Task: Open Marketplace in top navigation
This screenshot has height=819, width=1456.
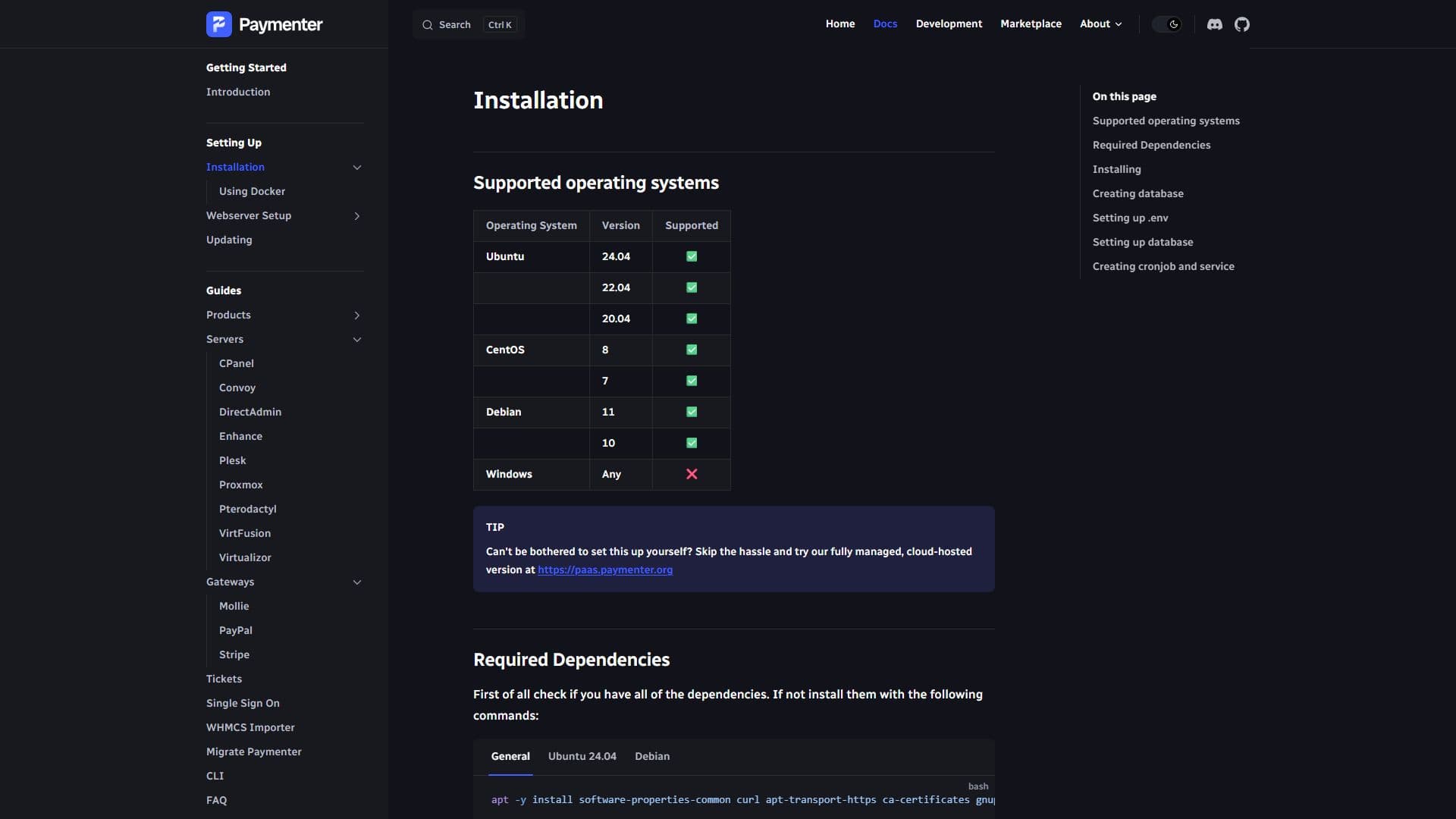Action: [1031, 24]
